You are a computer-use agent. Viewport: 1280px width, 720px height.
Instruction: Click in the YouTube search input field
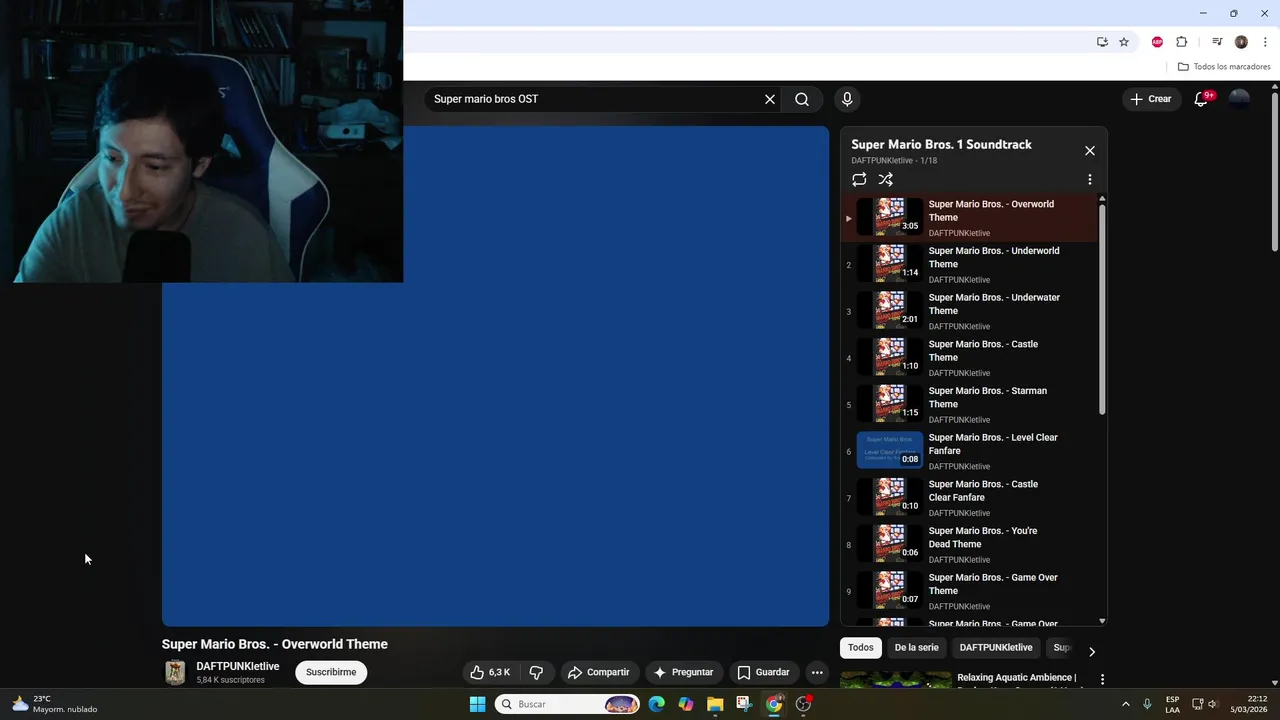tap(595, 99)
